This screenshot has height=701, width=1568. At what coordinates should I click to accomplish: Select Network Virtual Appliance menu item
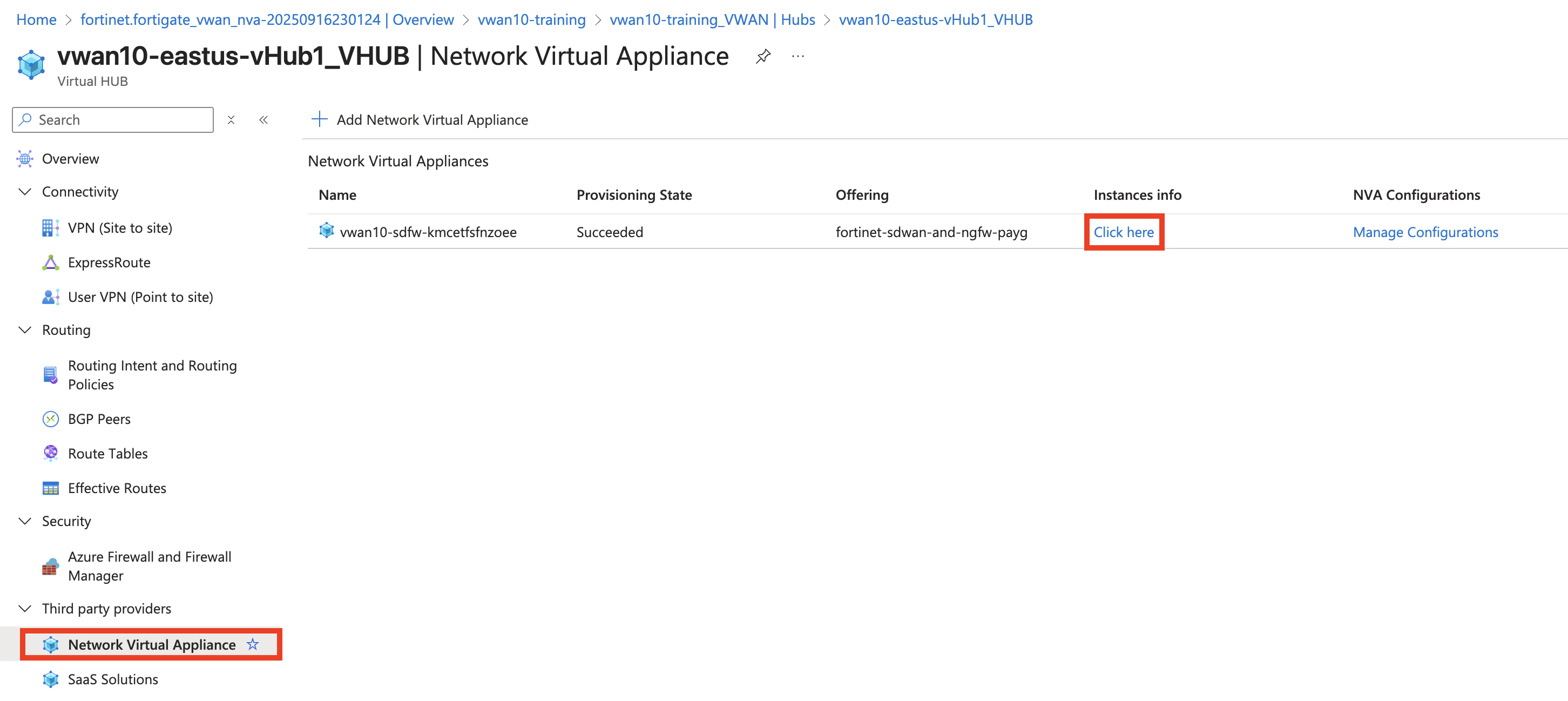pyautogui.click(x=152, y=645)
